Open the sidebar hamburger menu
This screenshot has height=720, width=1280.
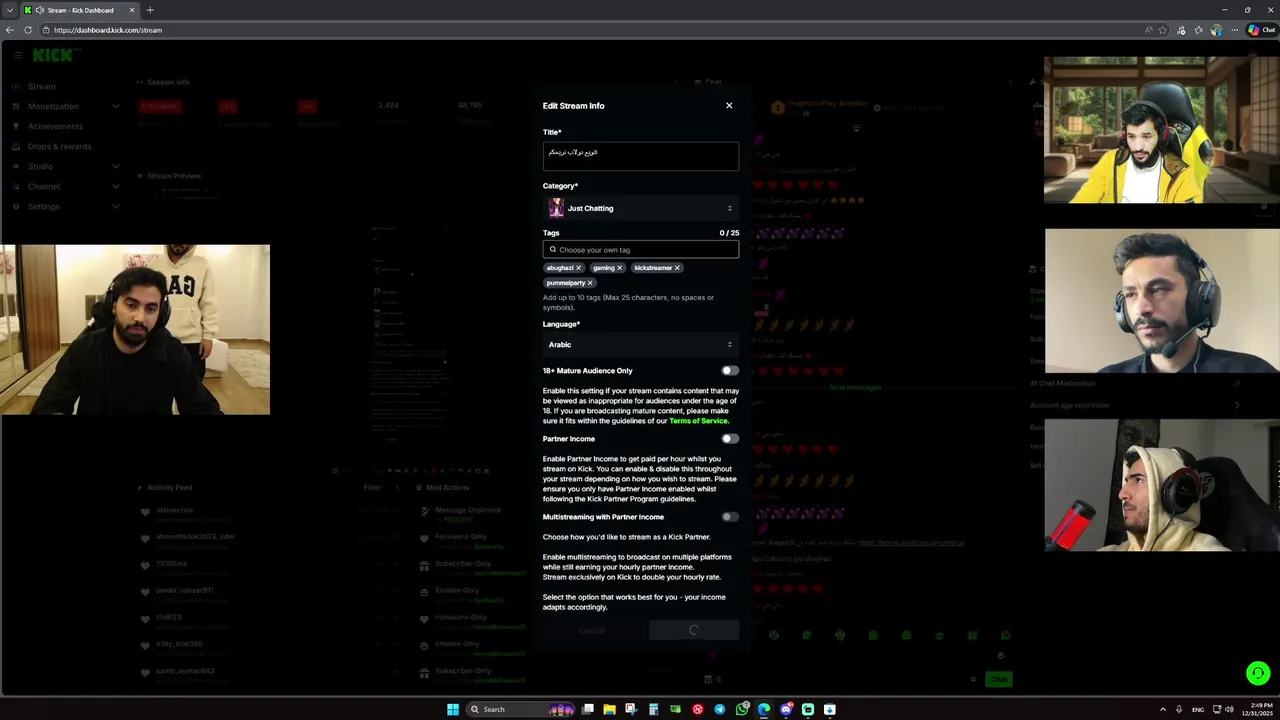point(17,56)
